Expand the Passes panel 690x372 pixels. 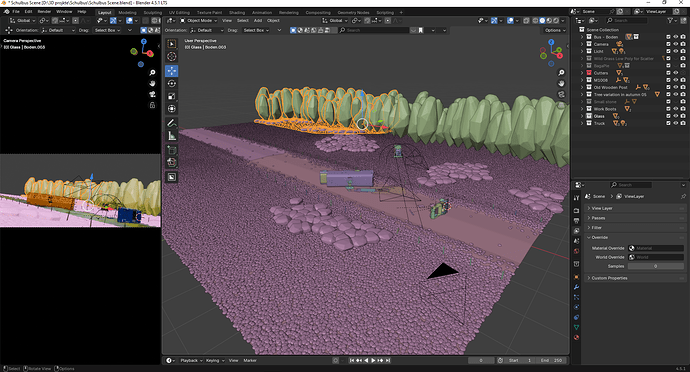click(635, 218)
